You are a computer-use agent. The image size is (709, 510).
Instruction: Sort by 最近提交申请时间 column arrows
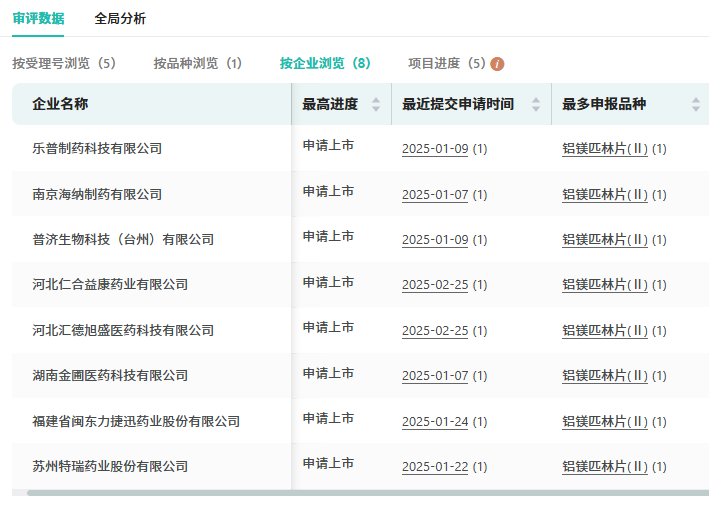coord(536,105)
